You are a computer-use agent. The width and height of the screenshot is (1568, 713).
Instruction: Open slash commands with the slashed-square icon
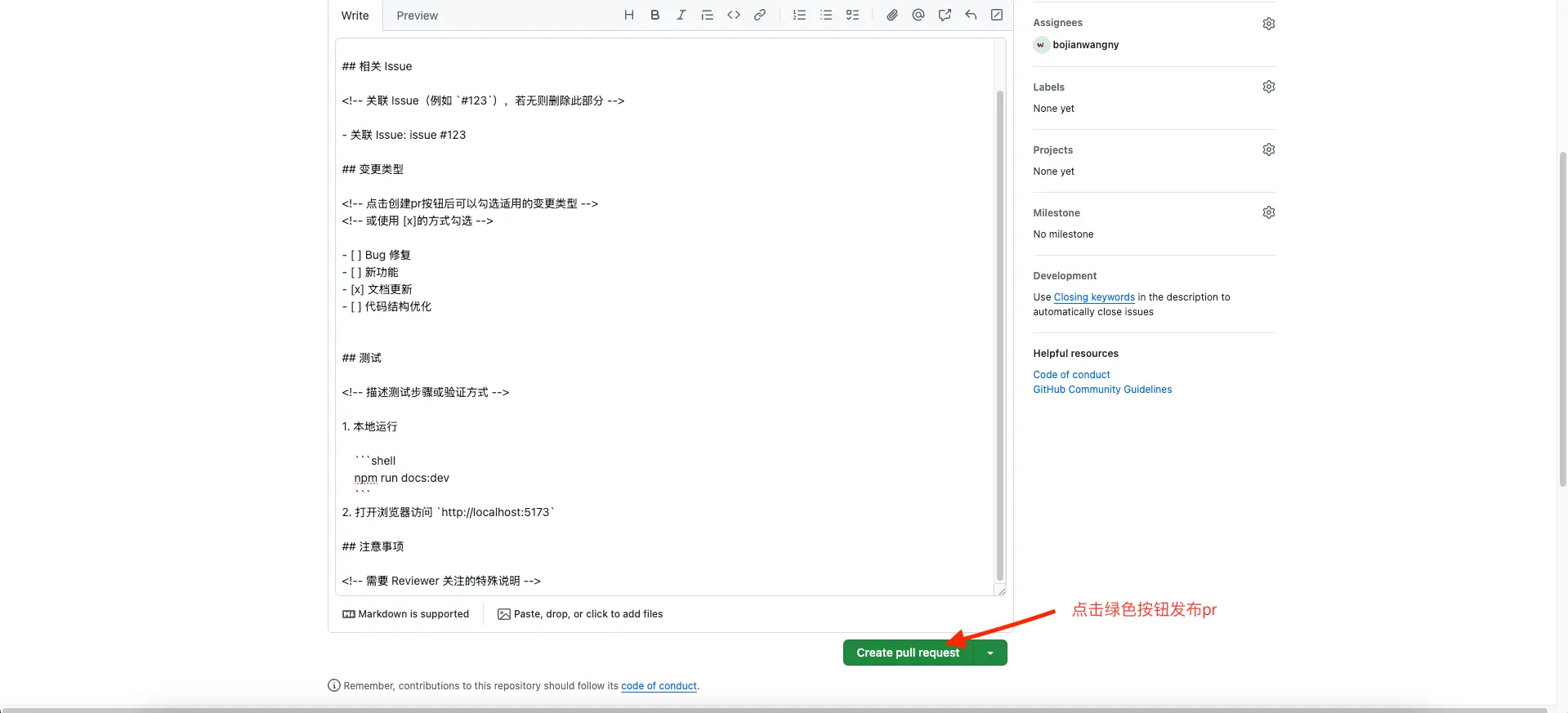(997, 15)
